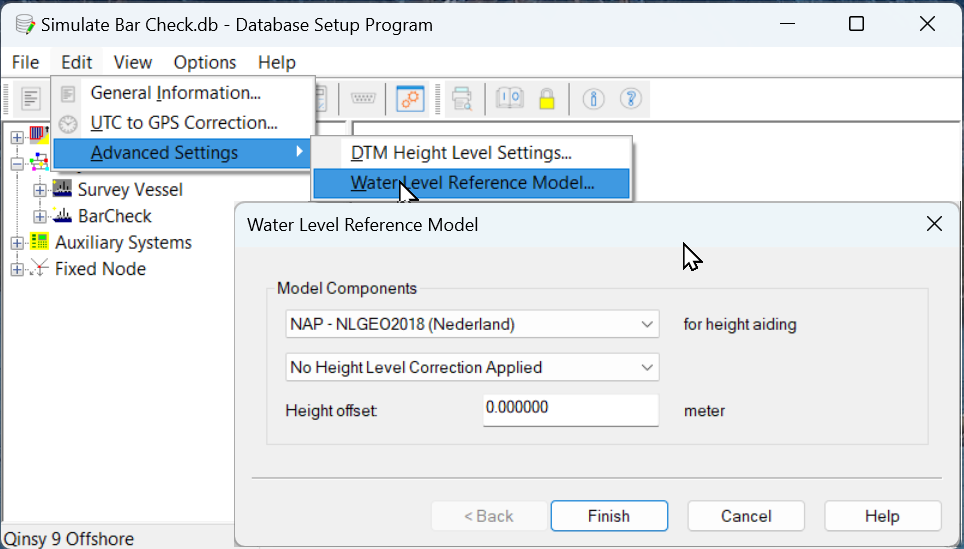Screen dimensions: 964x549
Task: Click the Survey Vessel ship icon
Action: coord(63,189)
